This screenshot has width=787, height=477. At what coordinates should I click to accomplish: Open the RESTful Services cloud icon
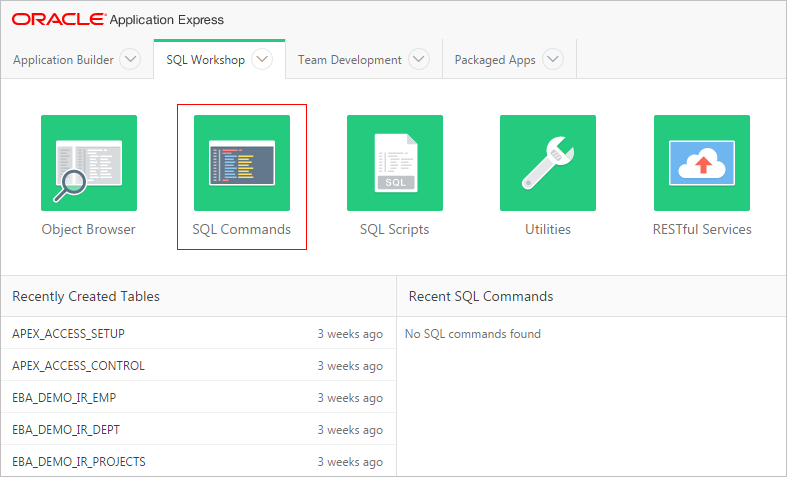coord(701,163)
